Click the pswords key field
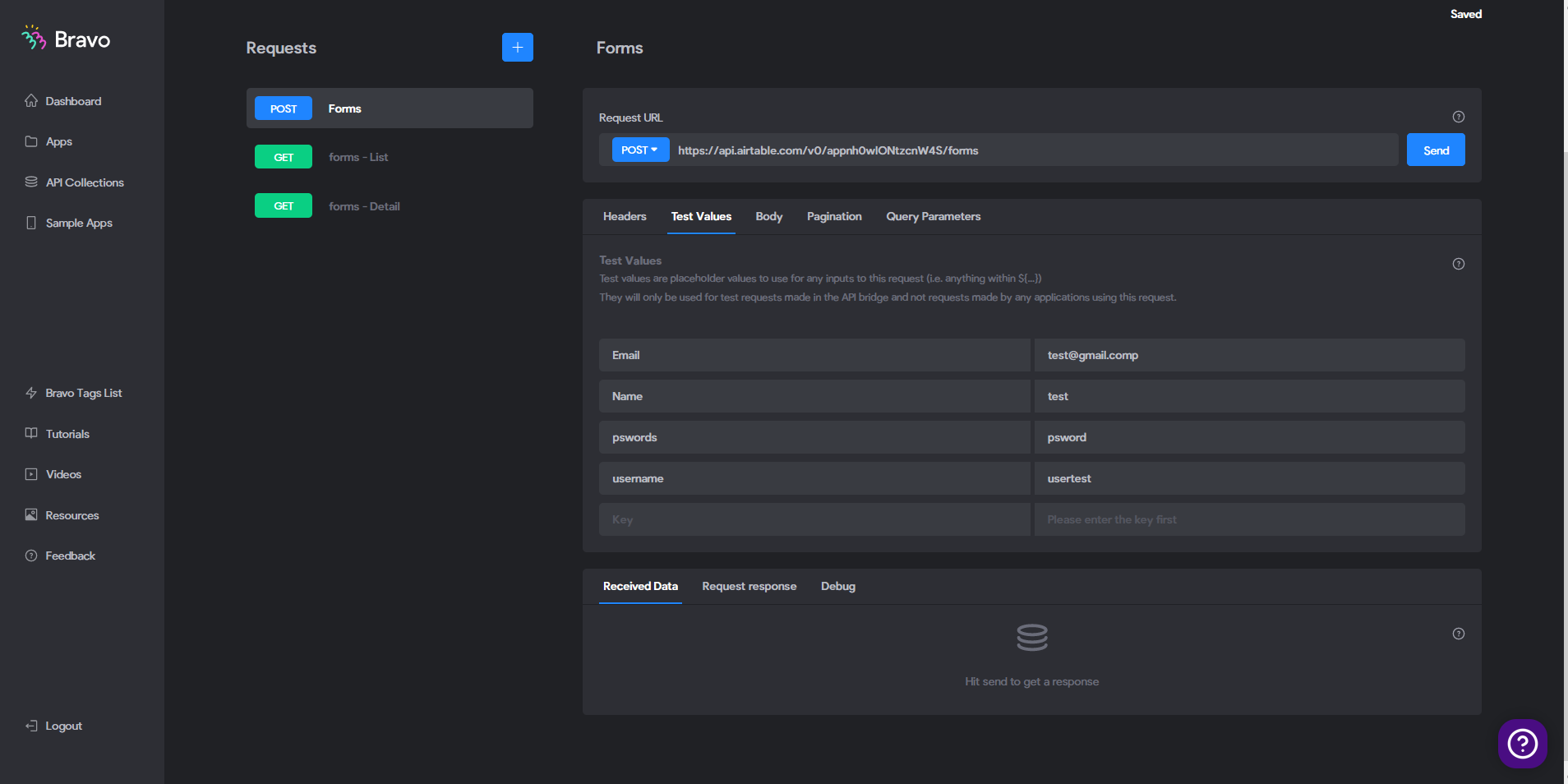 coord(814,437)
